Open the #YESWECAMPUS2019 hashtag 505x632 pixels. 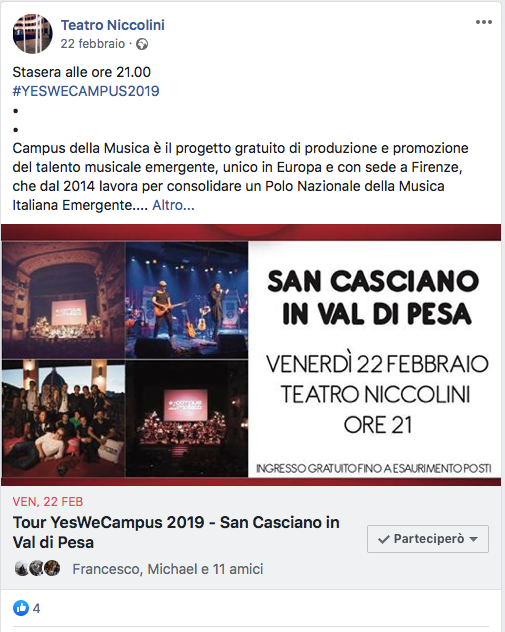[x=86, y=91]
